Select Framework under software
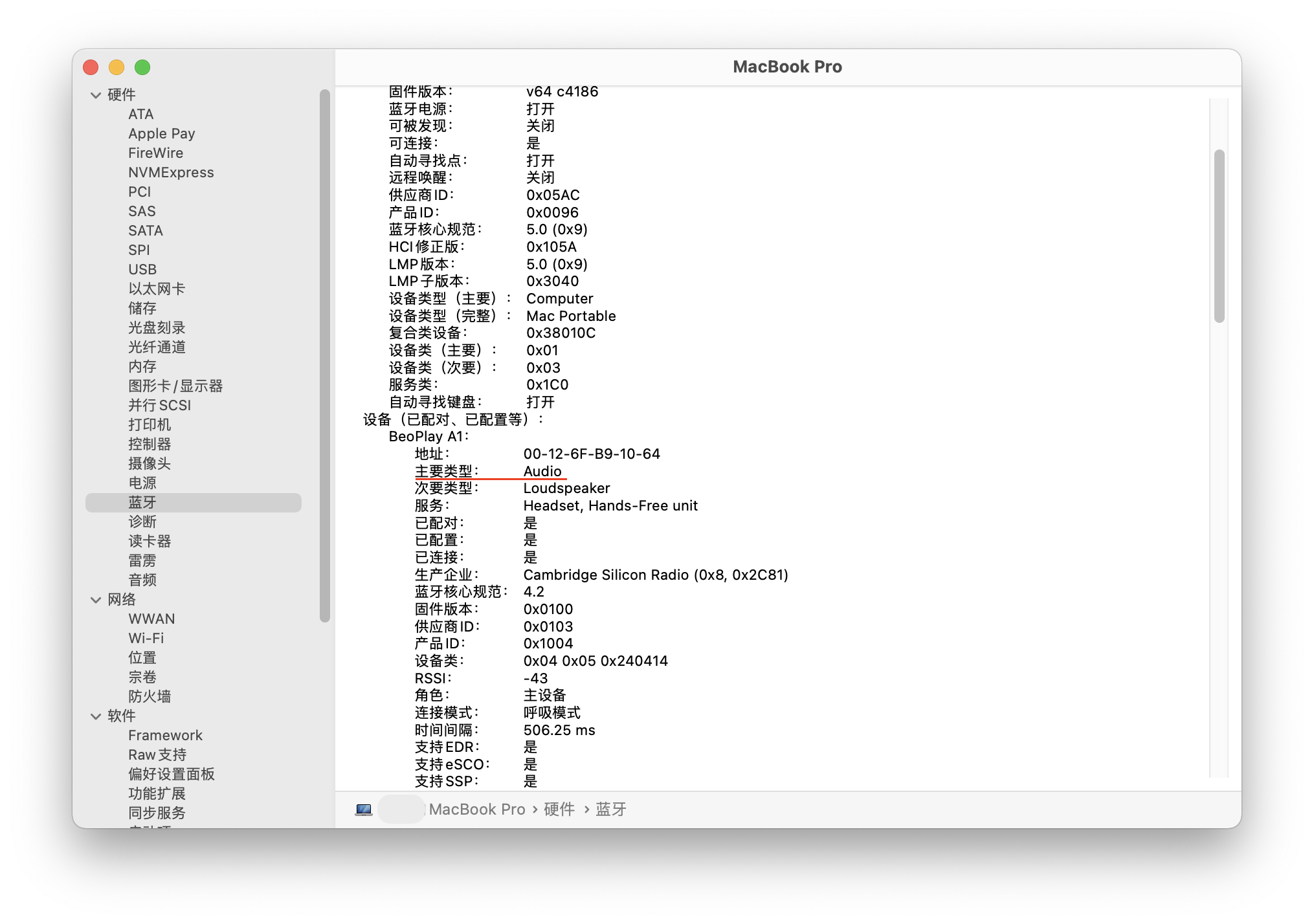The image size is (1314, 924). (x=165, y=736)
